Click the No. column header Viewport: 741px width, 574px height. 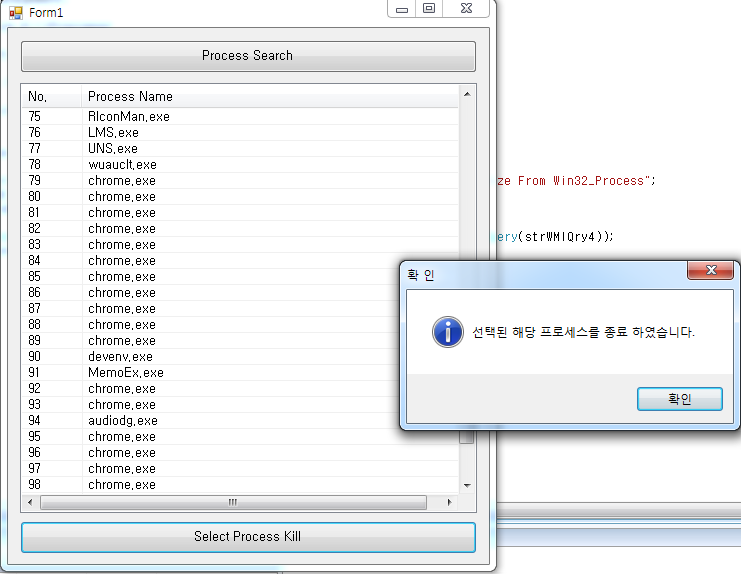52,96
